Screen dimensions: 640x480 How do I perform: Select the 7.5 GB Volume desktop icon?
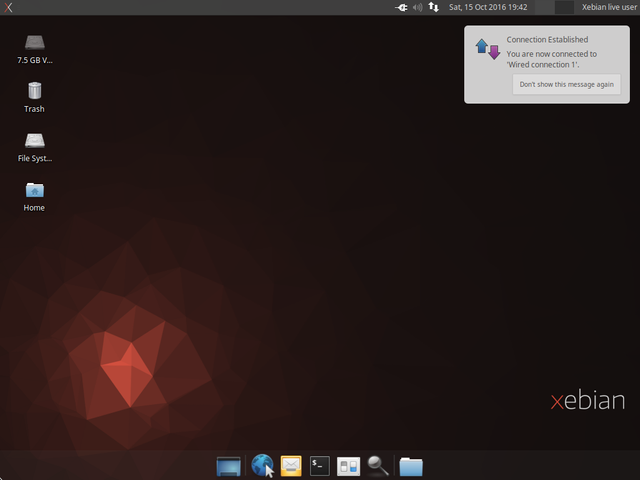tap(35, 49)
